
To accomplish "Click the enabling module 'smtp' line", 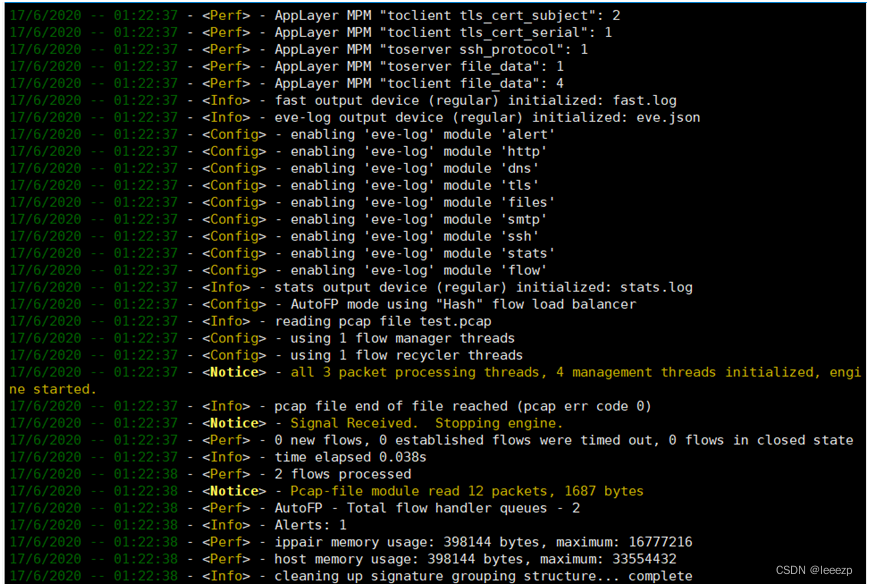I will click(278, 220).
